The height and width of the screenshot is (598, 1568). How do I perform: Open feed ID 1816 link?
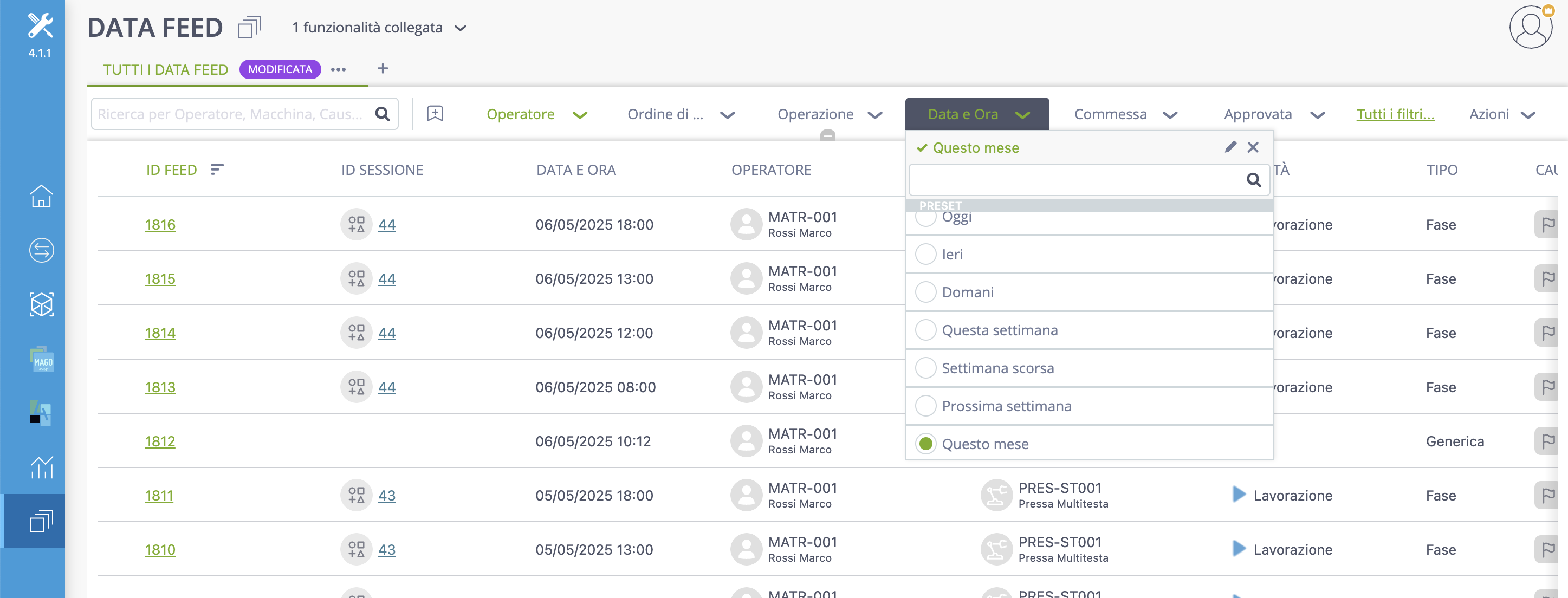click(160, 224)
